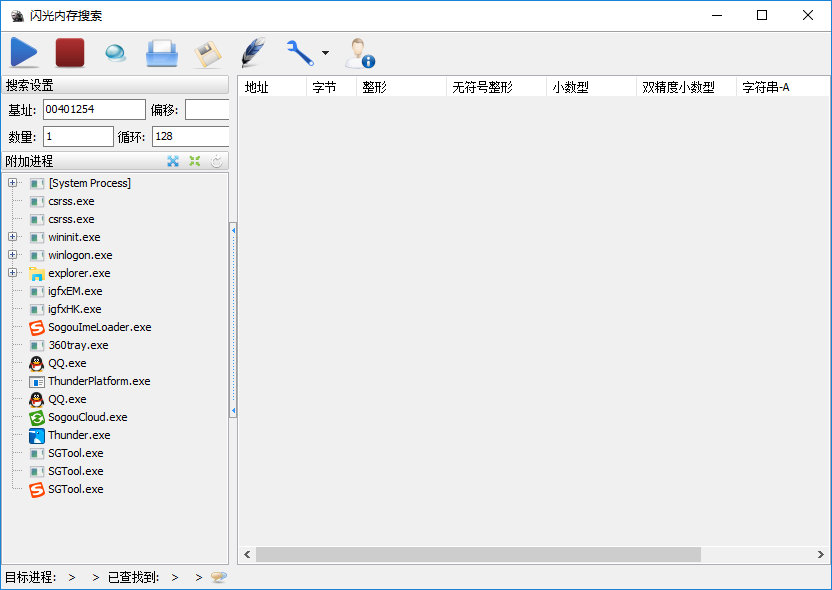Click the feather quill icon in the toolbar
The width and height of the screenshot is (832, 590).
254,53
